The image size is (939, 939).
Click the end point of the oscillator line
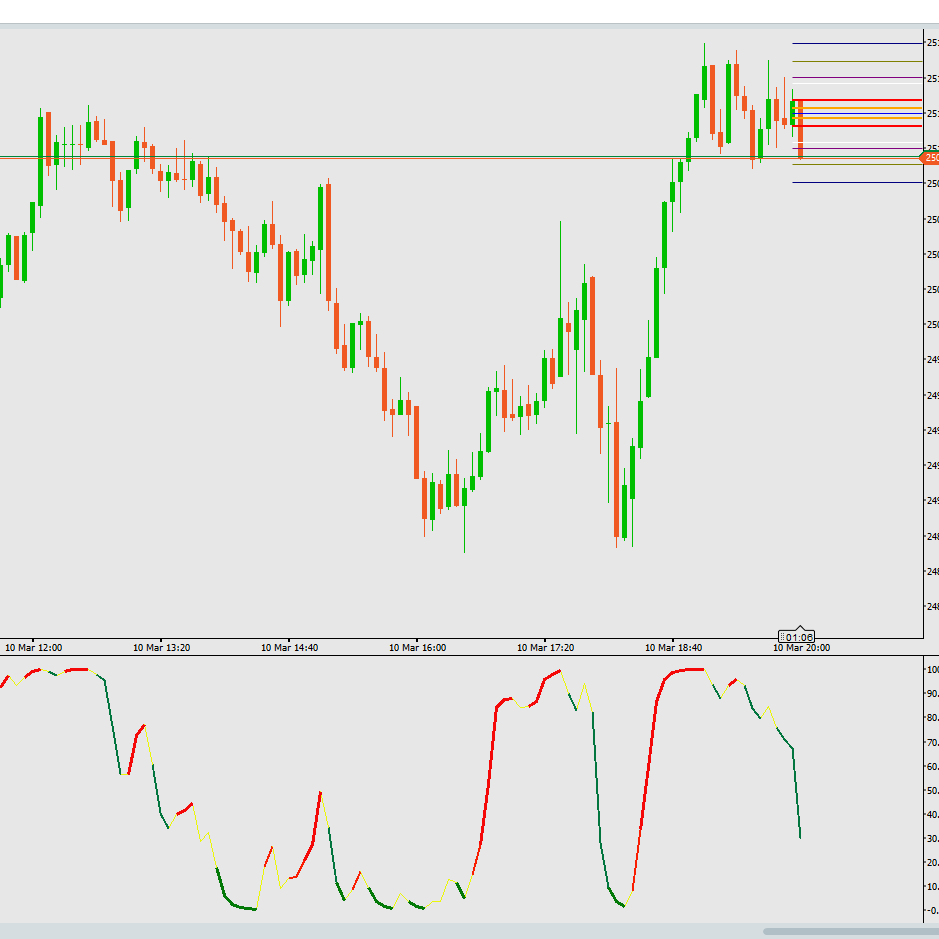800,837
